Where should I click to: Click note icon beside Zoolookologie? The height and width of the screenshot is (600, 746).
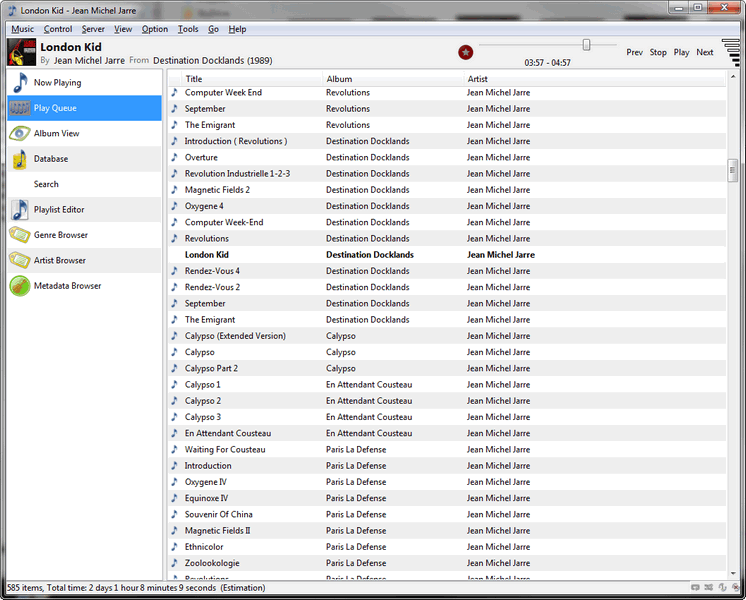tap(175, 563)
